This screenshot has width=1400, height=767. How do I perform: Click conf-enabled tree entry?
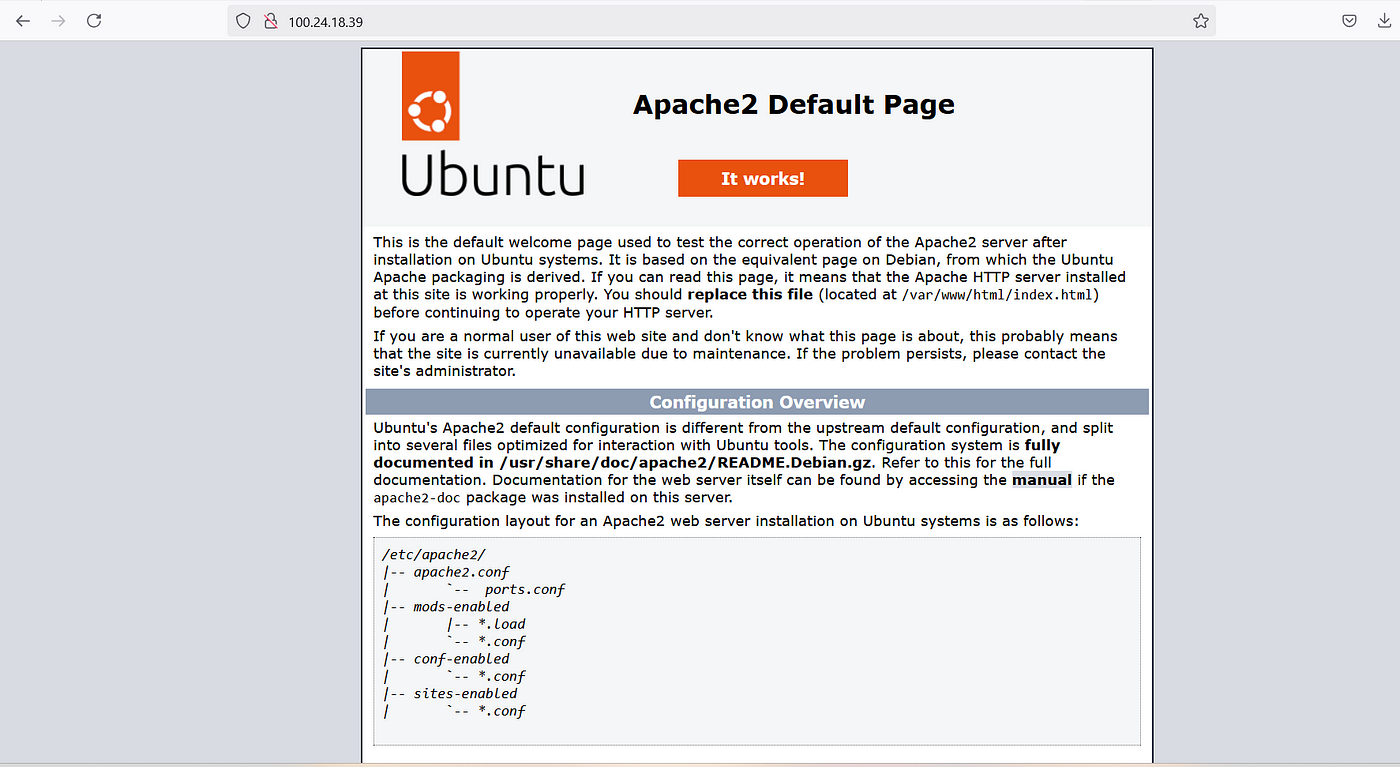click(x=461, y=658)
